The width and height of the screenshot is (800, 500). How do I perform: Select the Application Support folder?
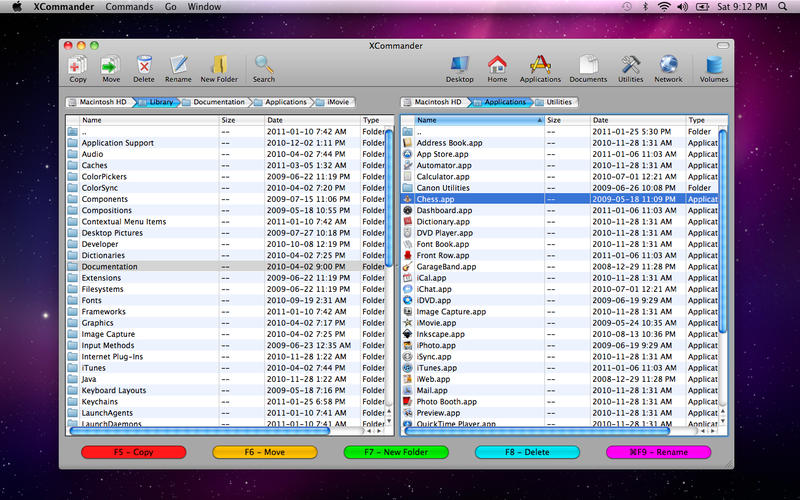click(x=227, y=143)
